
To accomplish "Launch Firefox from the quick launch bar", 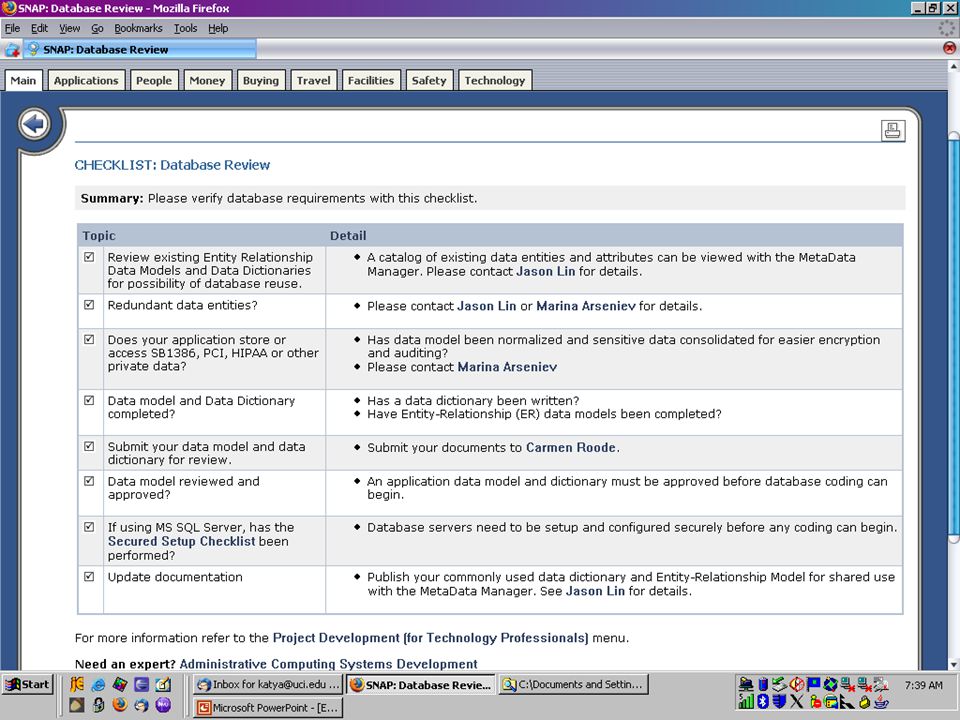I will coord(120,705).
